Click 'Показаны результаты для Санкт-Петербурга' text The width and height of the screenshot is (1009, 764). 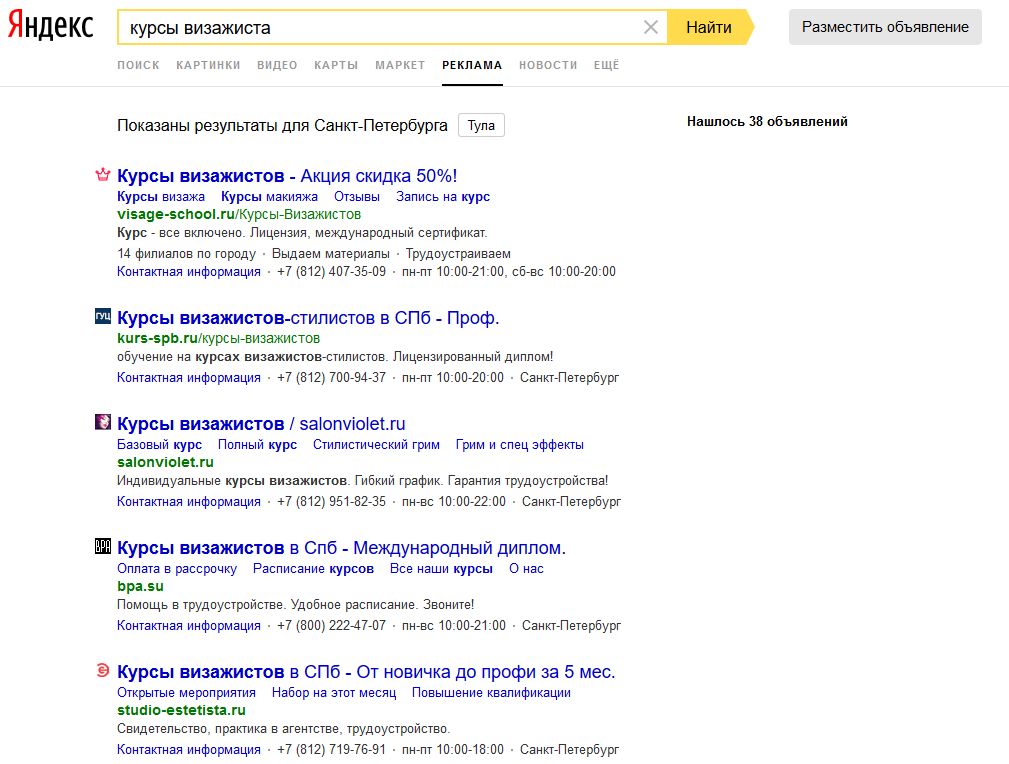tap(282, 126)
